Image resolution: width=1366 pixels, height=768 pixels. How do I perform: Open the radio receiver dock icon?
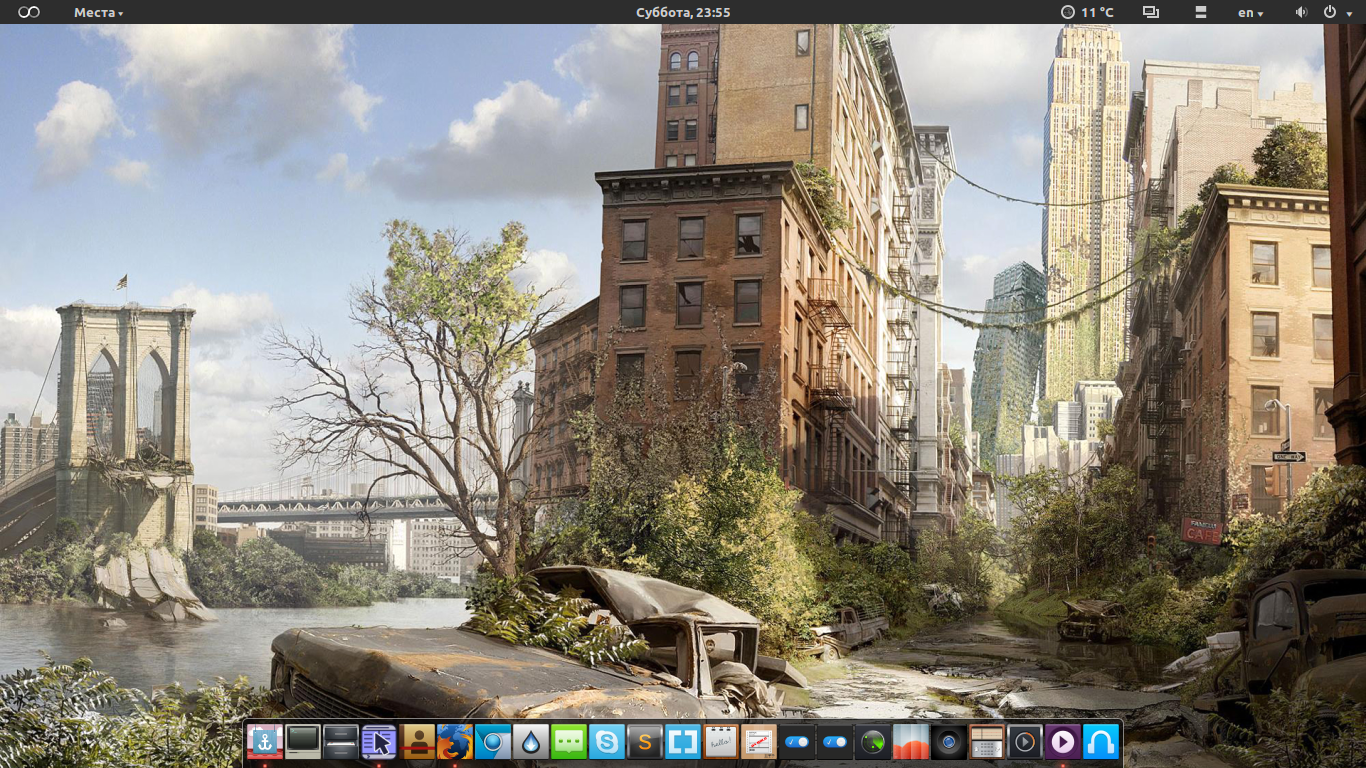[x=987, y=742]
